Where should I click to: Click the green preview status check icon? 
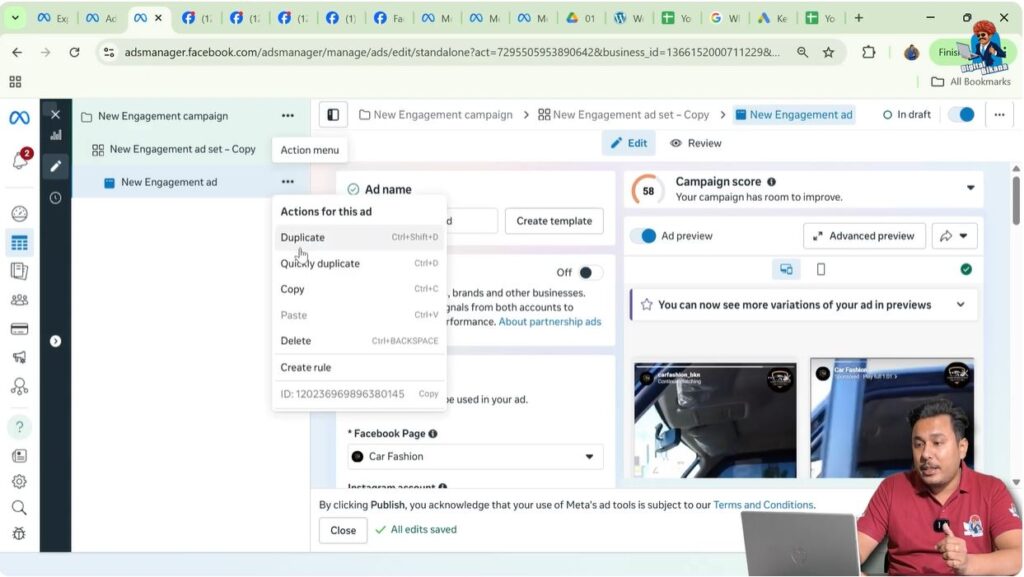(x=966, y=269)
